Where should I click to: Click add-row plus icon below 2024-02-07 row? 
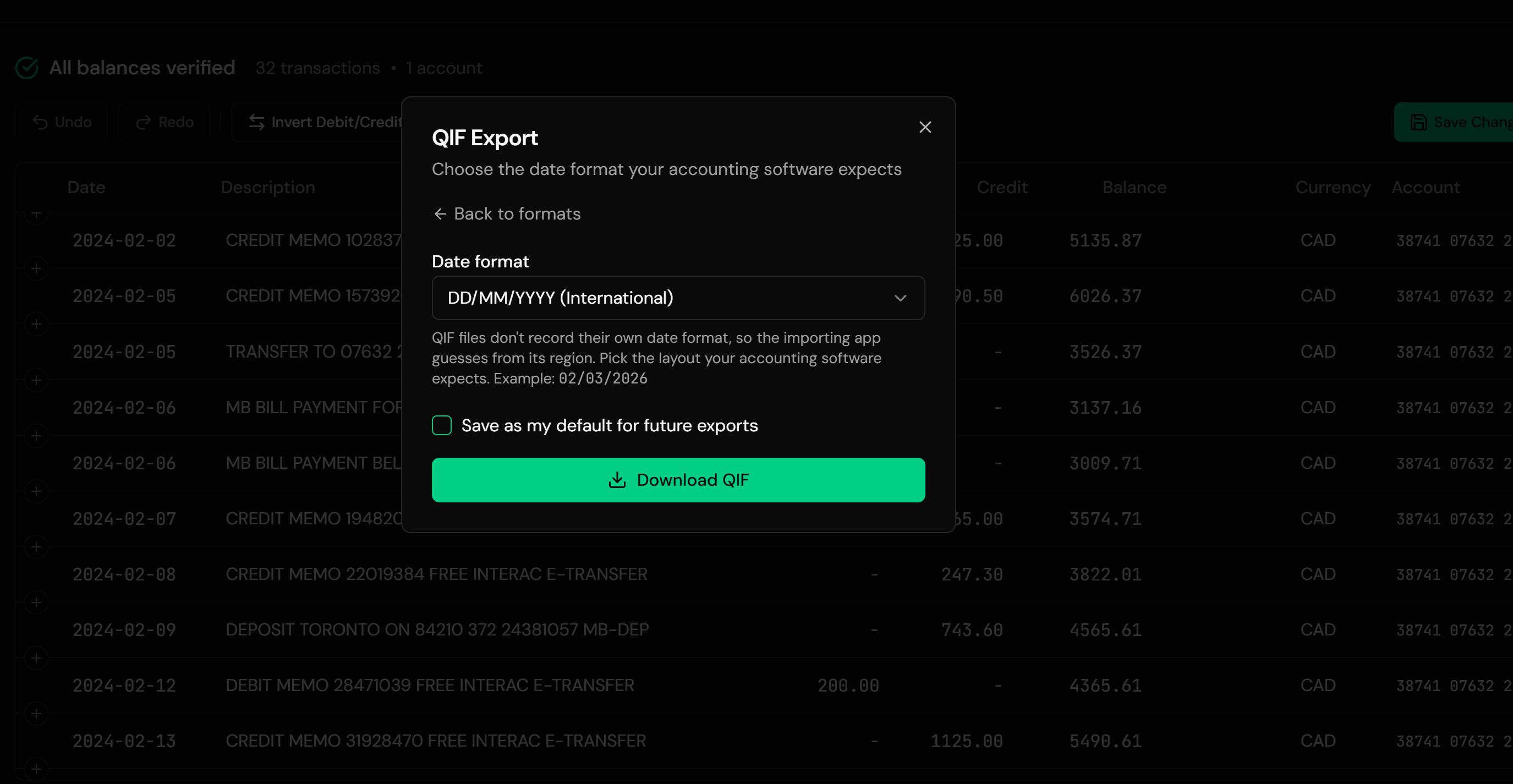coord(36,547)
